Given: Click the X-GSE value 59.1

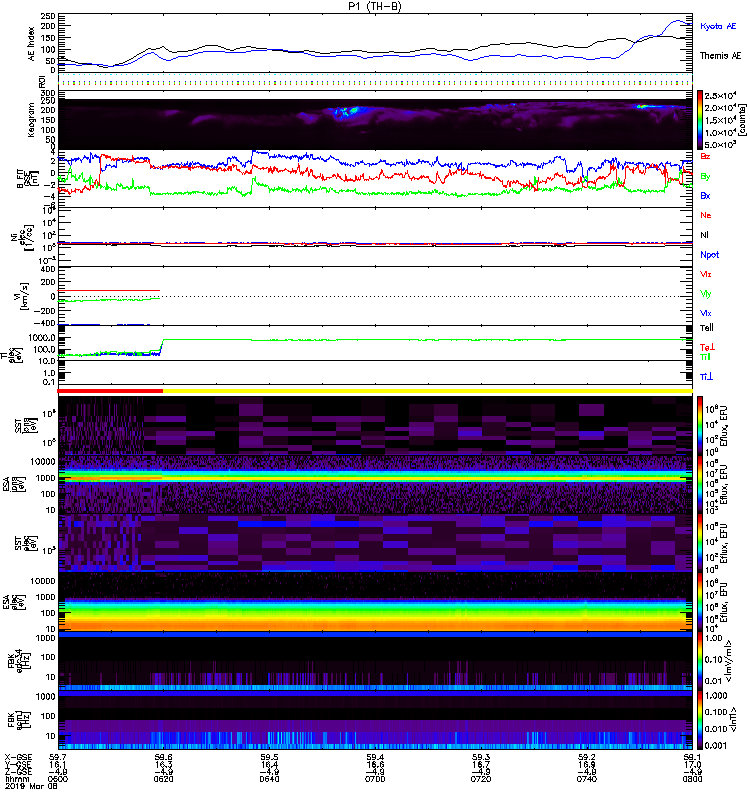Looking at the screenshot, I should (x=692, y=758).
